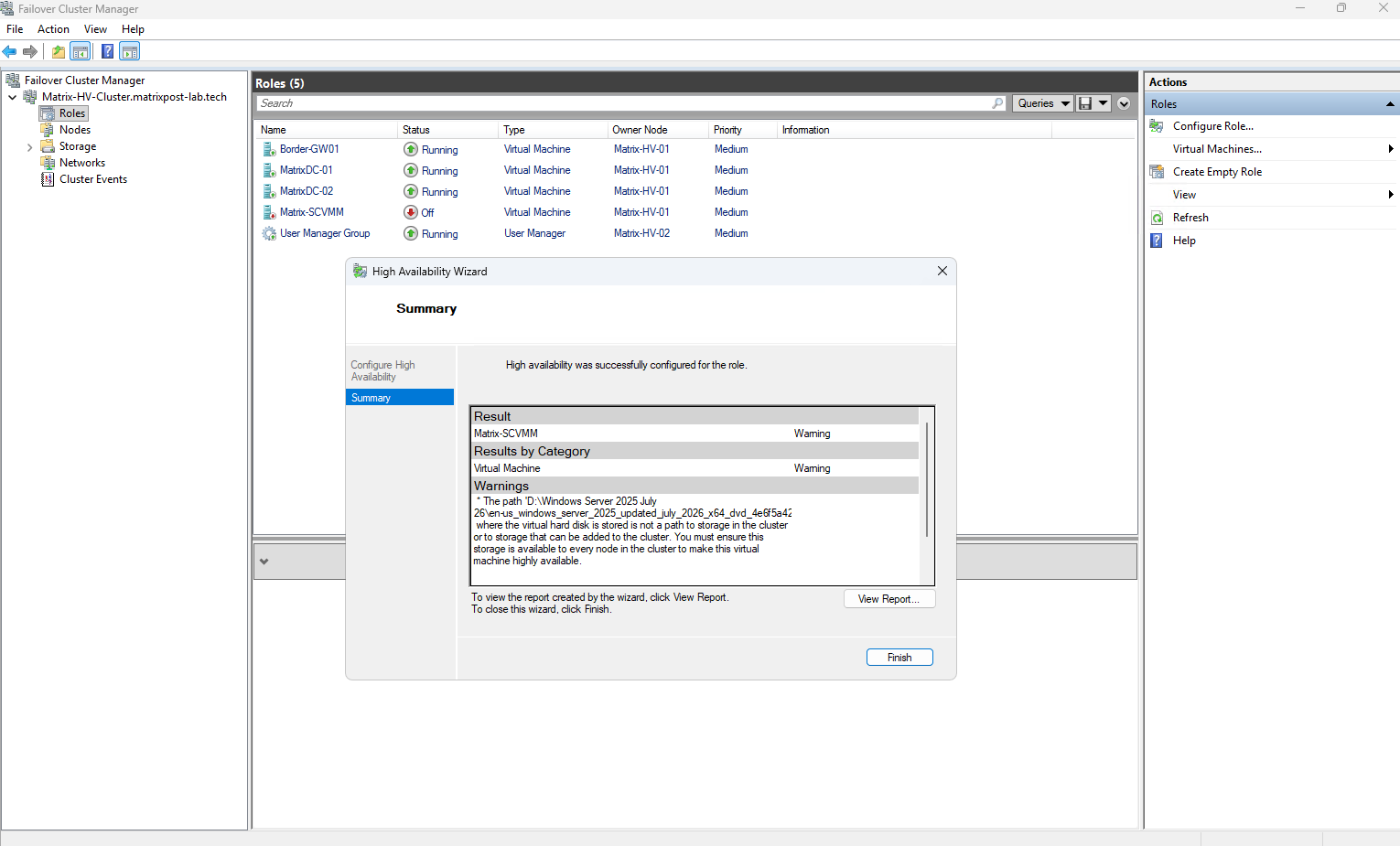Click the Running status icon for Border-GW01
Image resolution: width=1400 pixels, height=846 pixels.
click(411, 149)
